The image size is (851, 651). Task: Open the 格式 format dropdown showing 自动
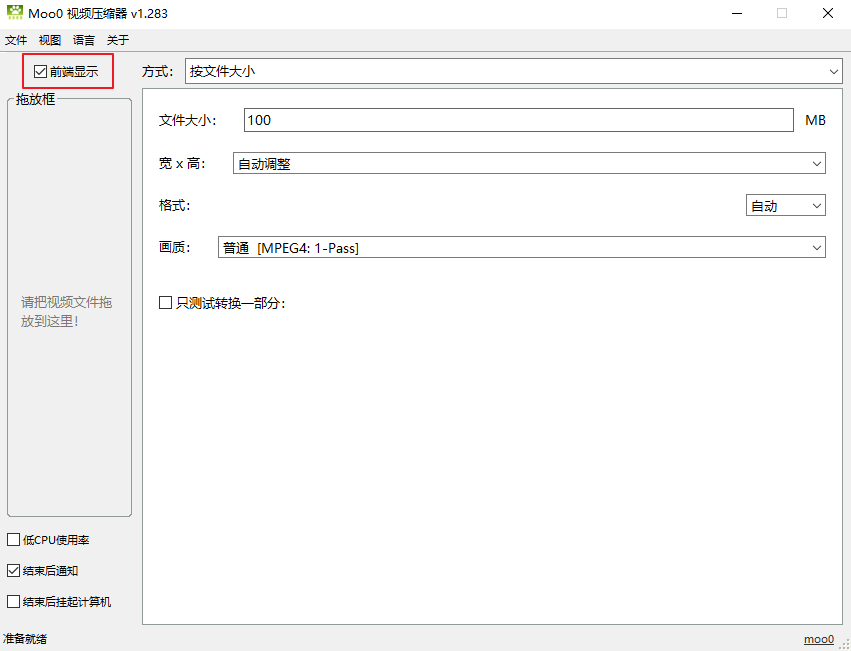point(785,204)
